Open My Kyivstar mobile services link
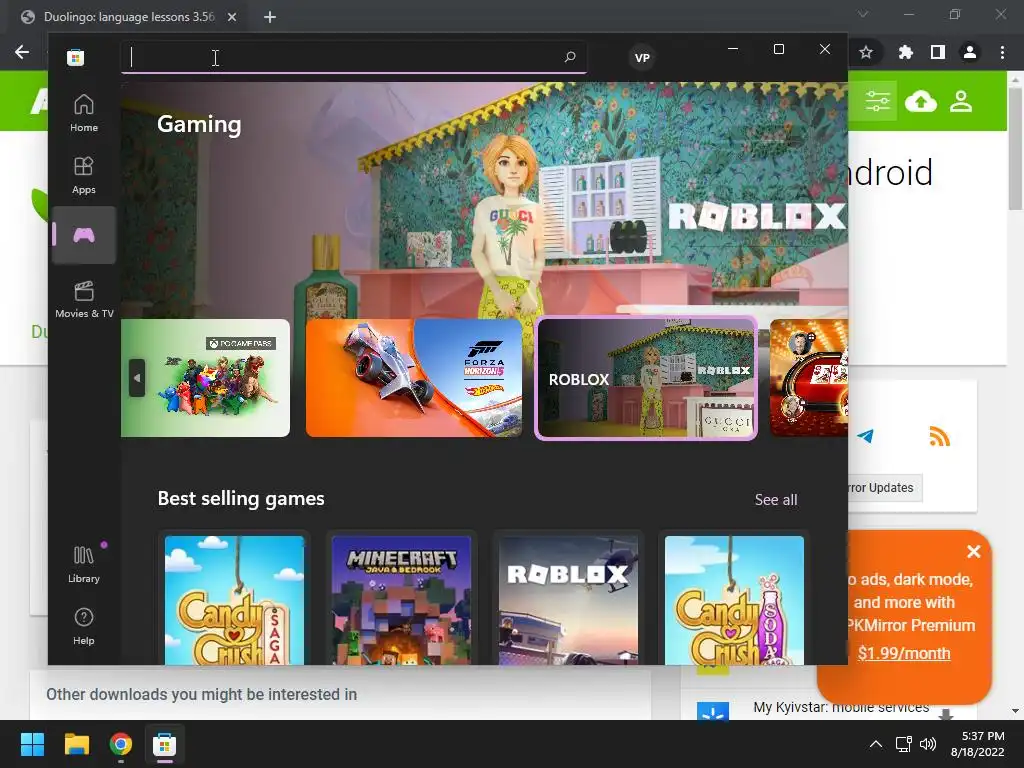The height and width of the screenshot is (768, 1024). pyautogui.click(x=841, y=707)
